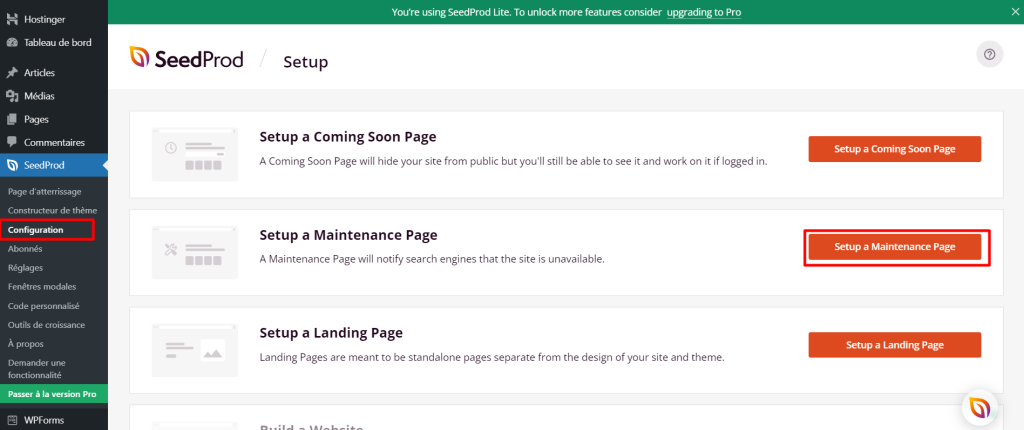The image size is (1024, 430).
Task: Click Setup a Maintenance Page button
Action: click(895, 247)
